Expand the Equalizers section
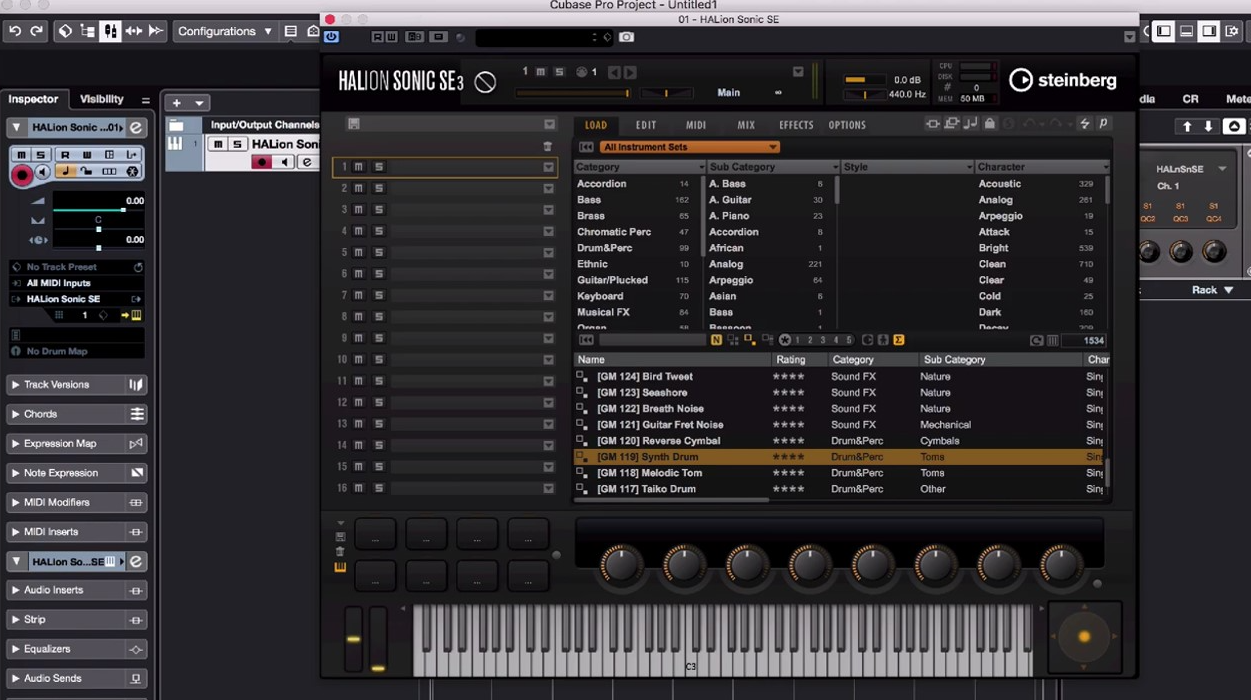 76,649
